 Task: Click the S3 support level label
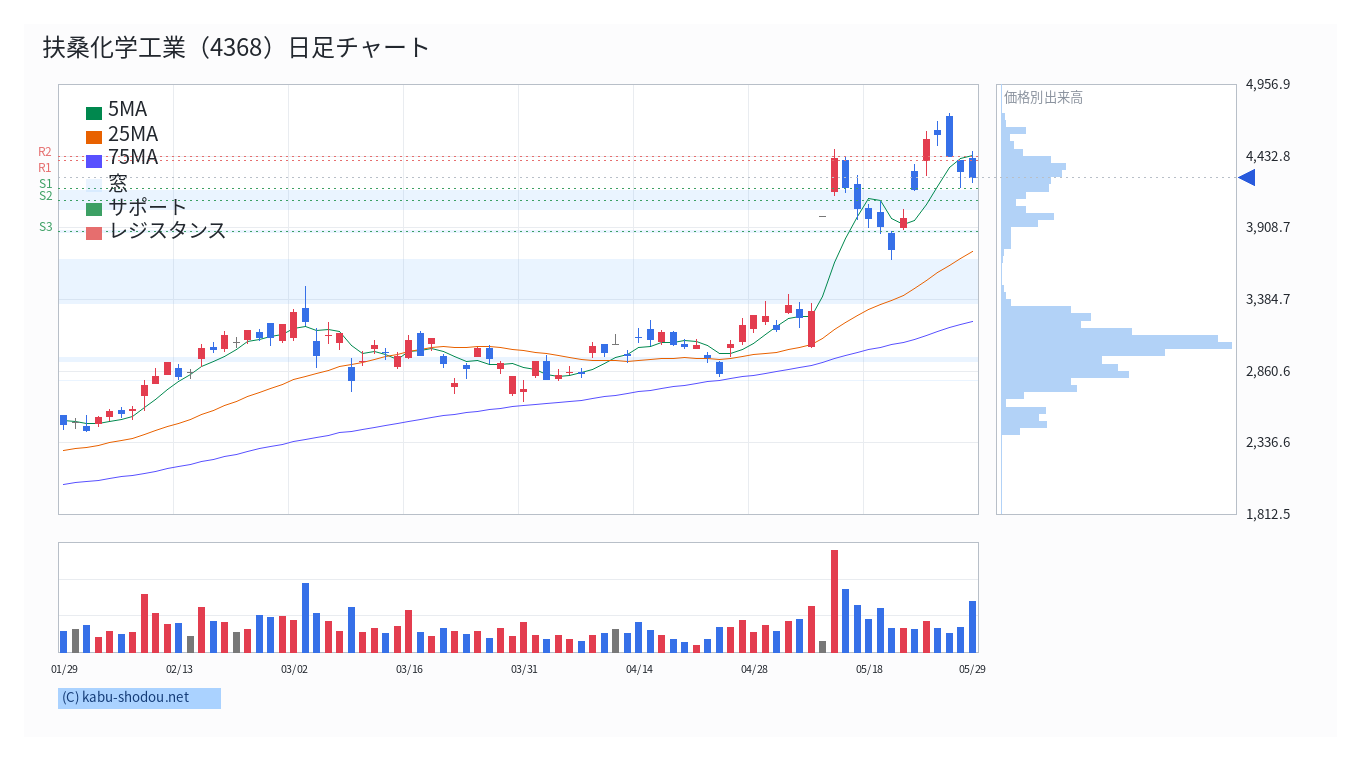45,227
